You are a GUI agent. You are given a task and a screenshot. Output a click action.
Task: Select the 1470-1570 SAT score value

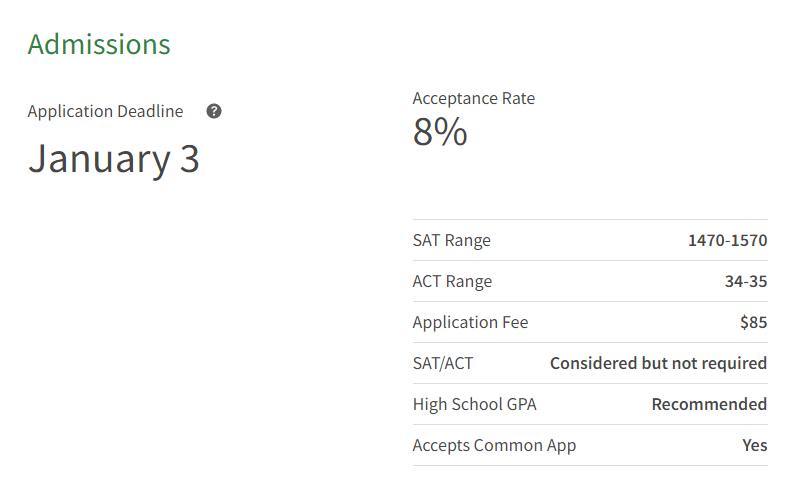pos(727,240)
